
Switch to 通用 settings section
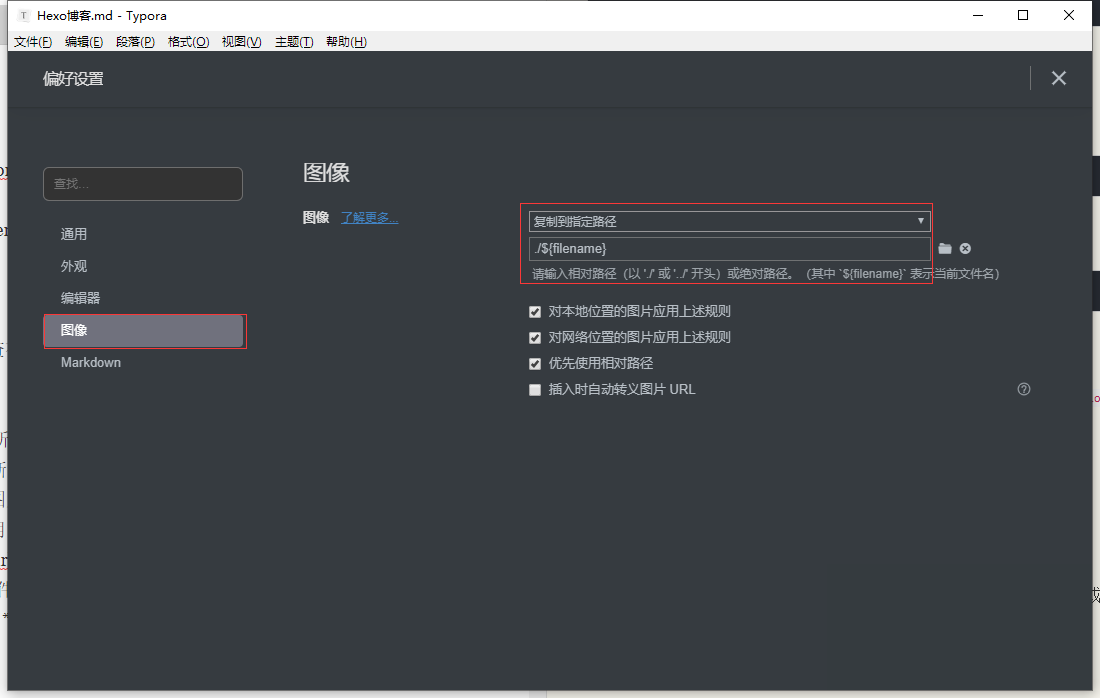click(74, 234)
